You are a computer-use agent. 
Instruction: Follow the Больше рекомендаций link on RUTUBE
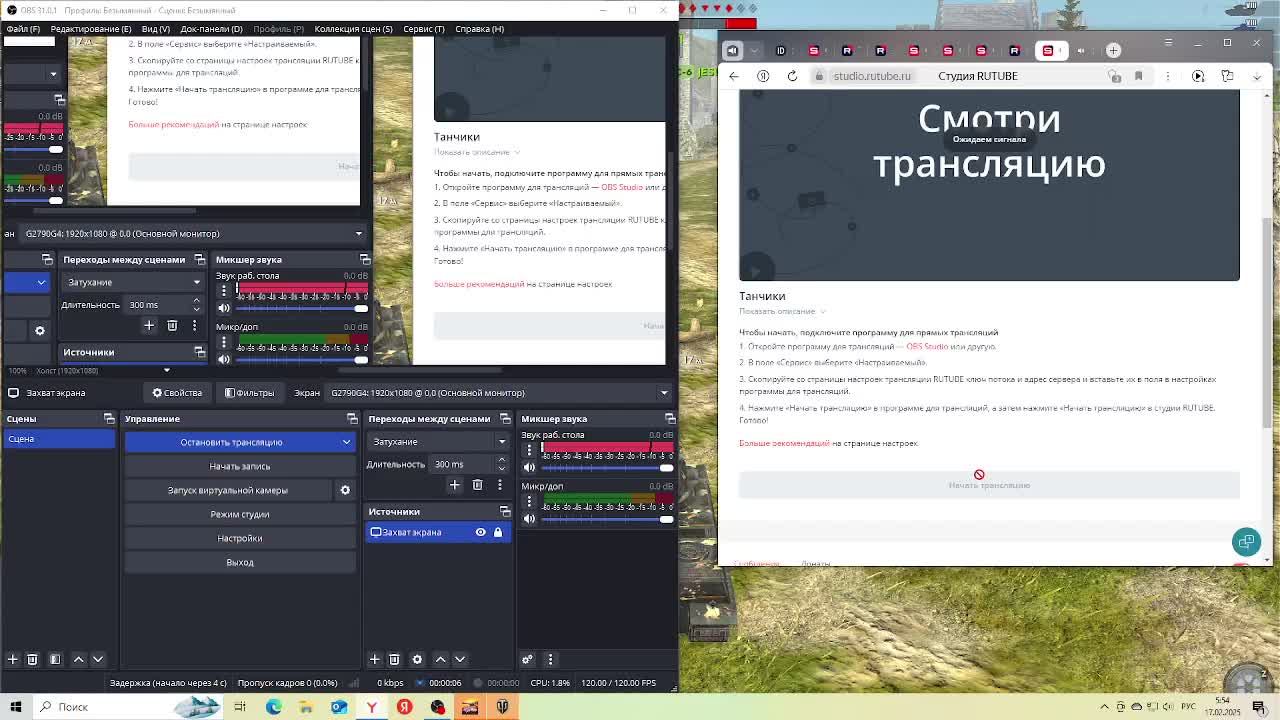coord(784,443)
